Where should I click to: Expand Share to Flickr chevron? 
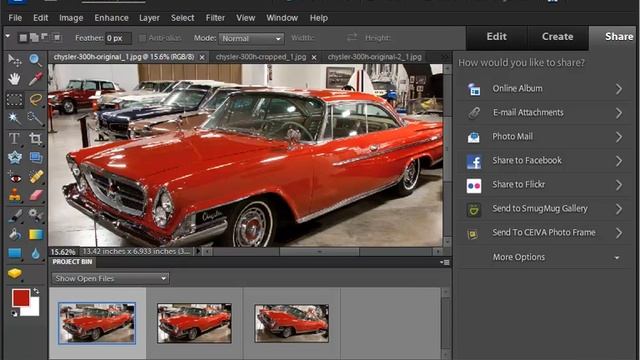pos(619,185)
